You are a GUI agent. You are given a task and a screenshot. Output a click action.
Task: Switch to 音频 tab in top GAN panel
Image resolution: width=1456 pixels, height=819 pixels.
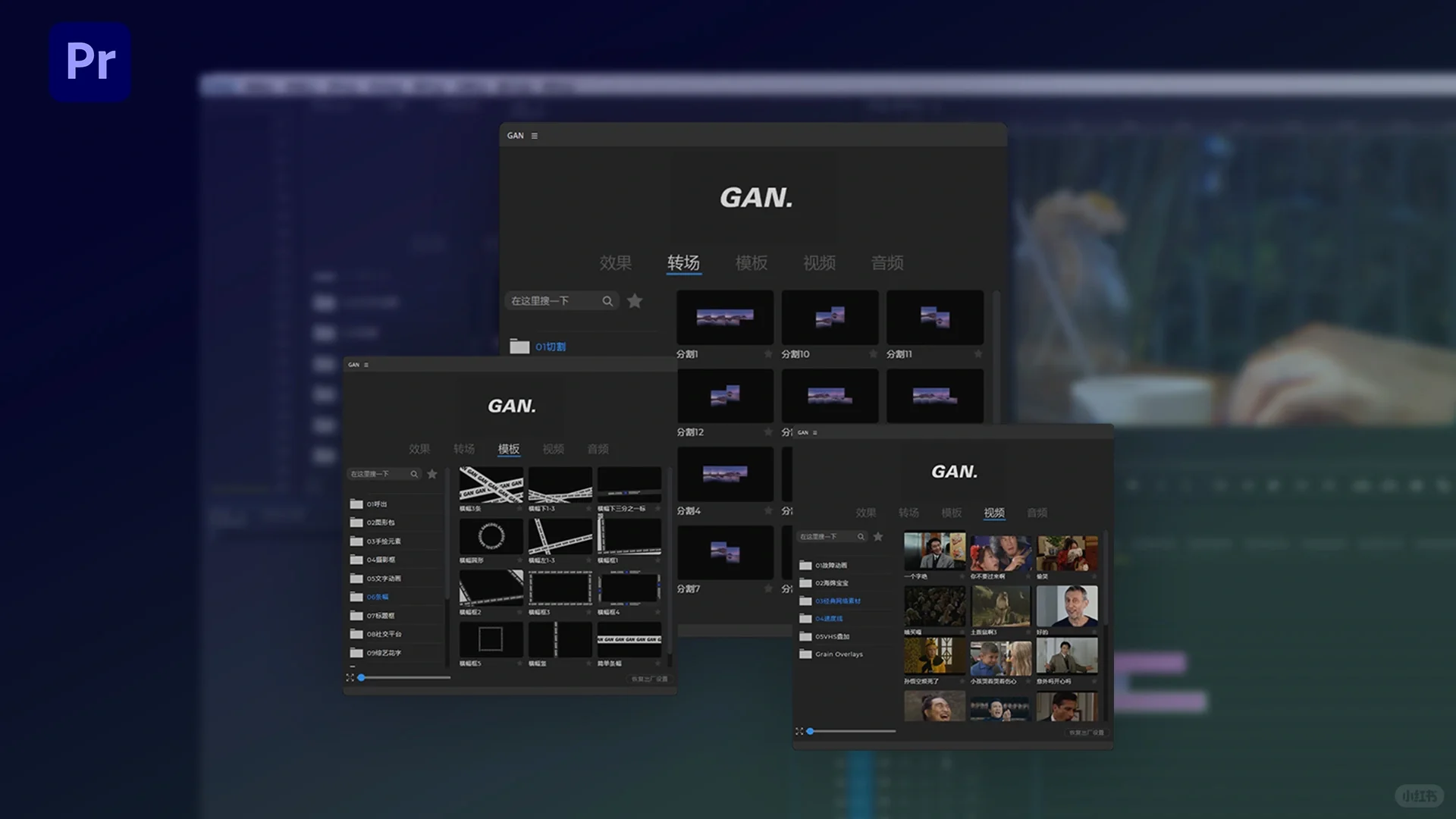pos(887,263)
